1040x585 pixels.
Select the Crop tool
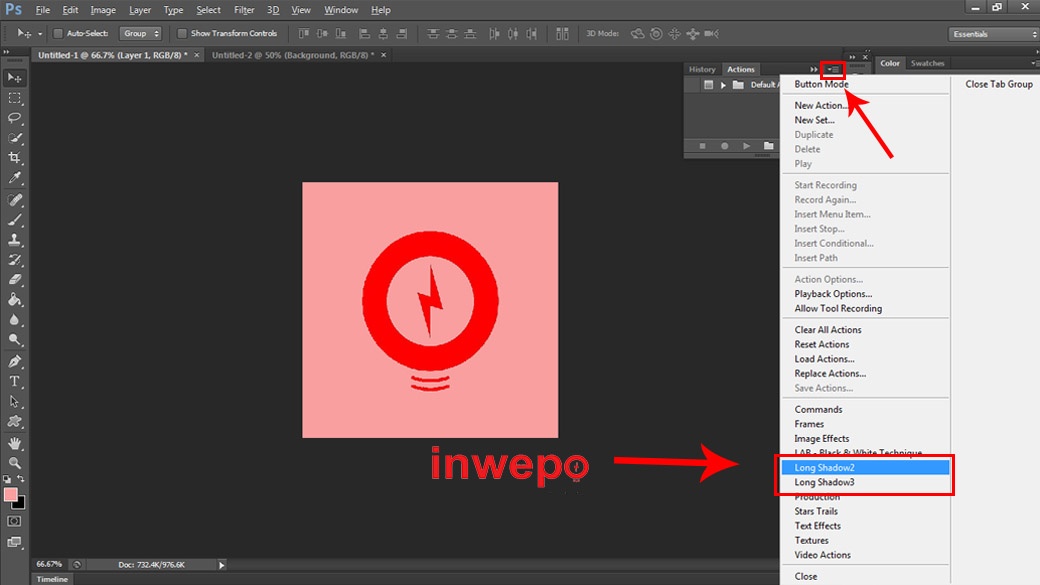(x=15, y=158)
